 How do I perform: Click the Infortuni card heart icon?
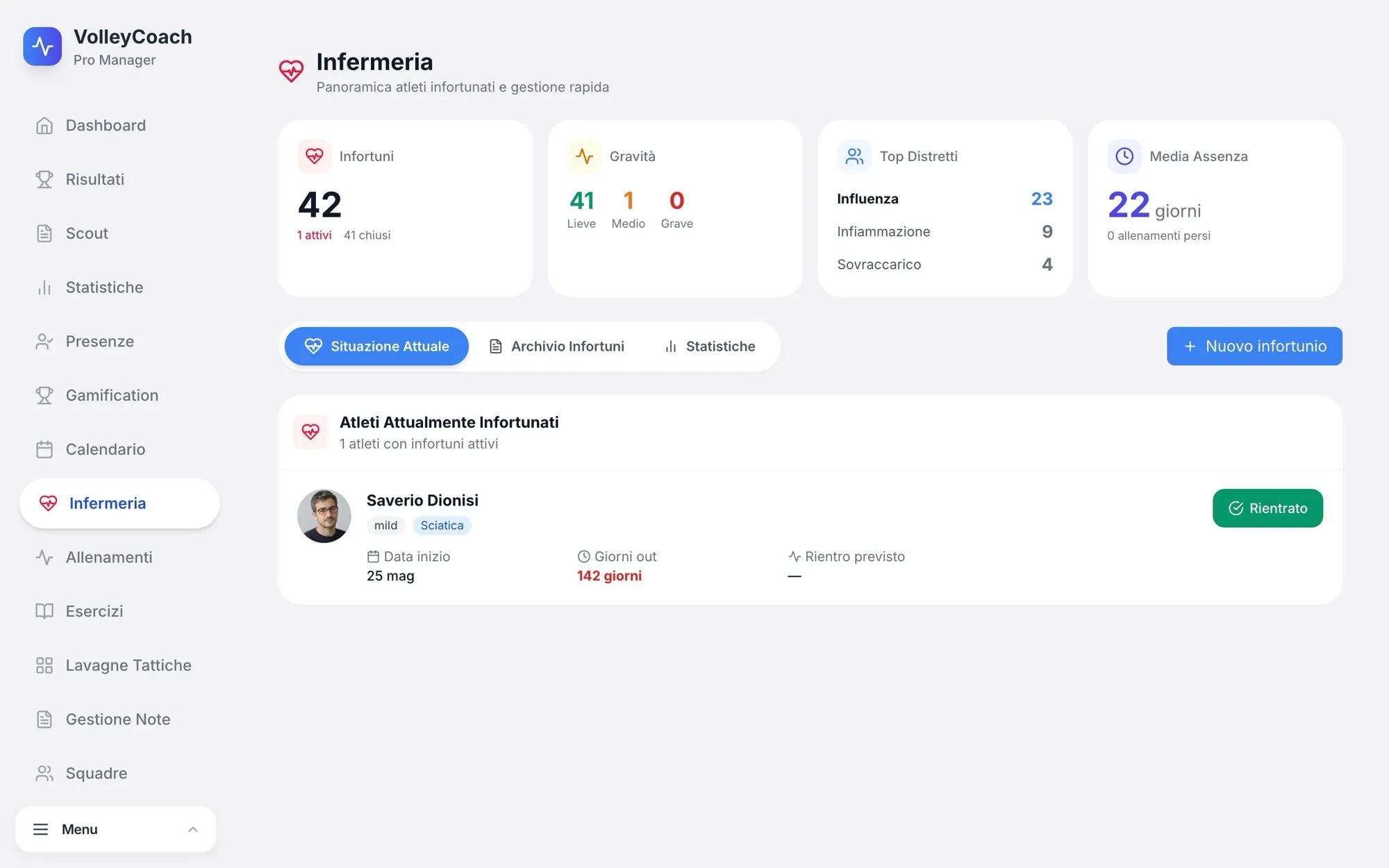(315, 156)
